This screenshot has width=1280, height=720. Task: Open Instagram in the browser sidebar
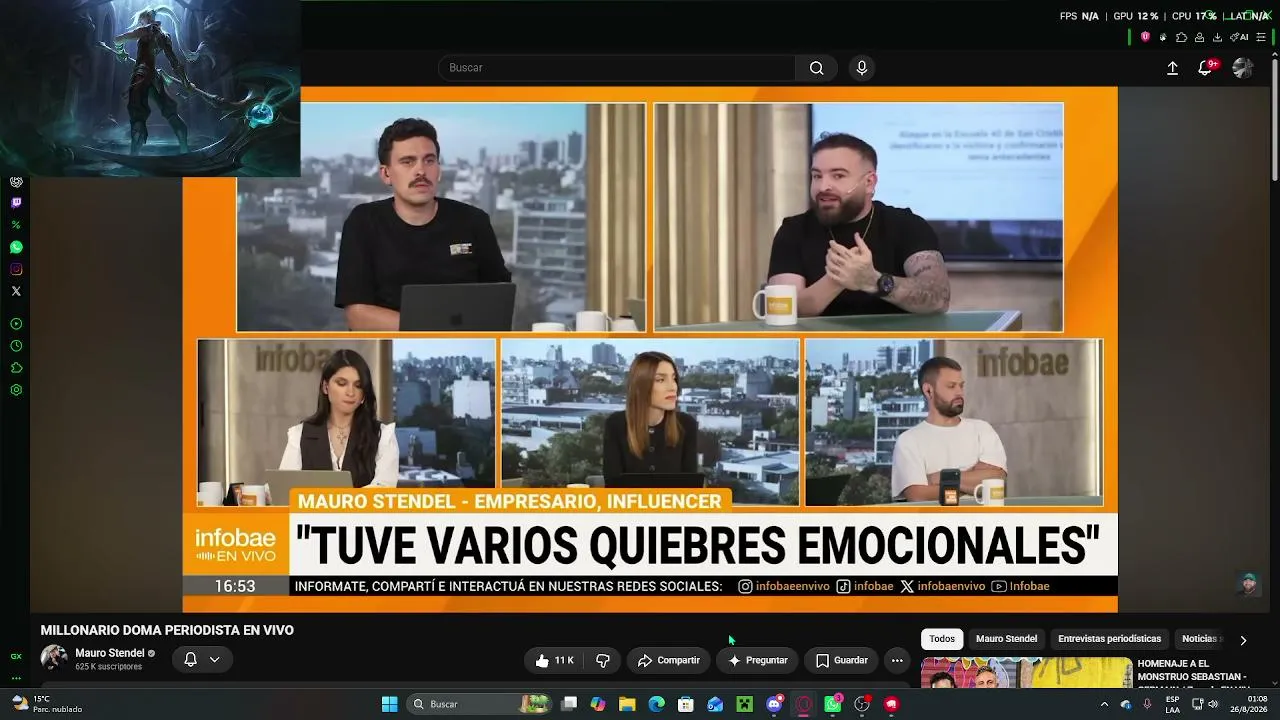pos(16,269)
